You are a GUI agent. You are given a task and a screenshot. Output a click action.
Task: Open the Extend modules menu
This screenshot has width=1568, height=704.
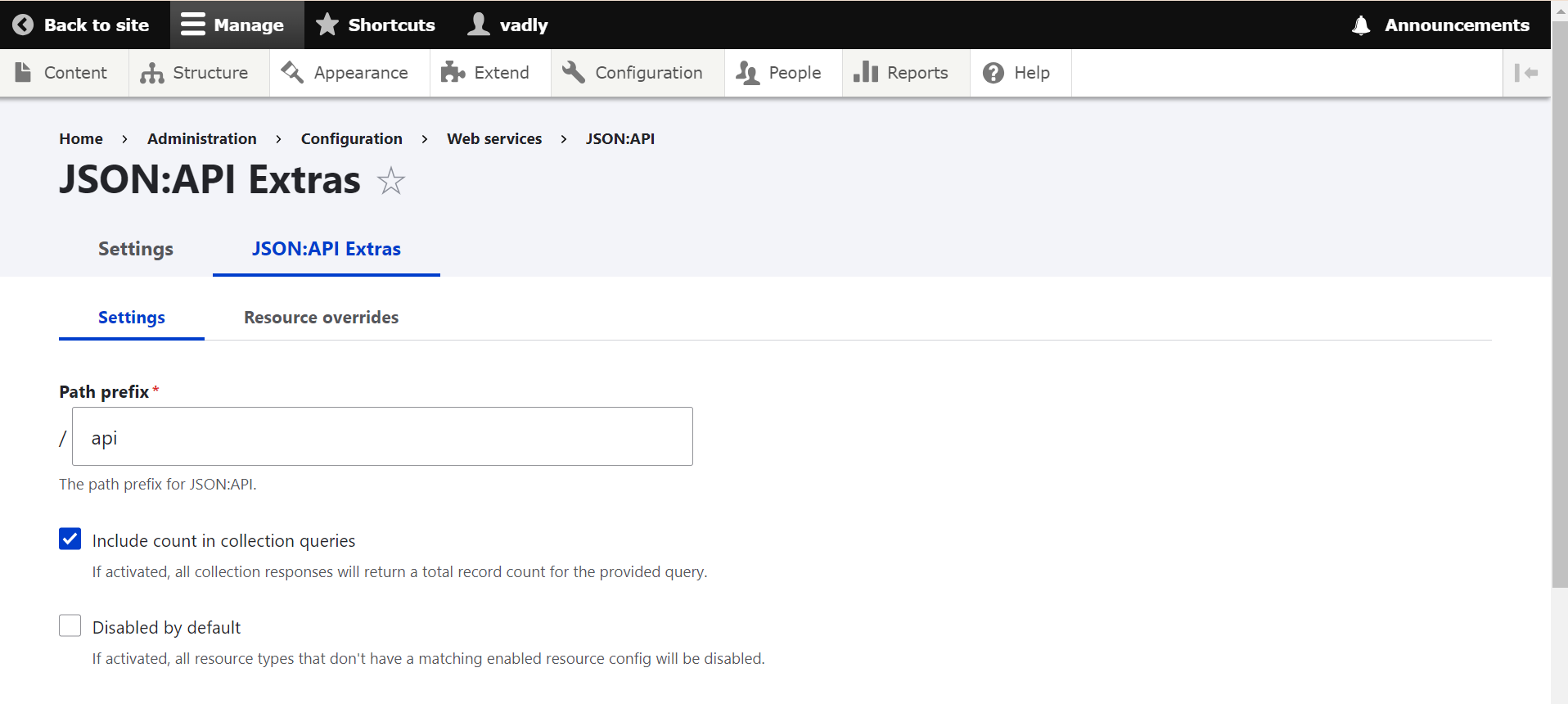pos(485,73)
